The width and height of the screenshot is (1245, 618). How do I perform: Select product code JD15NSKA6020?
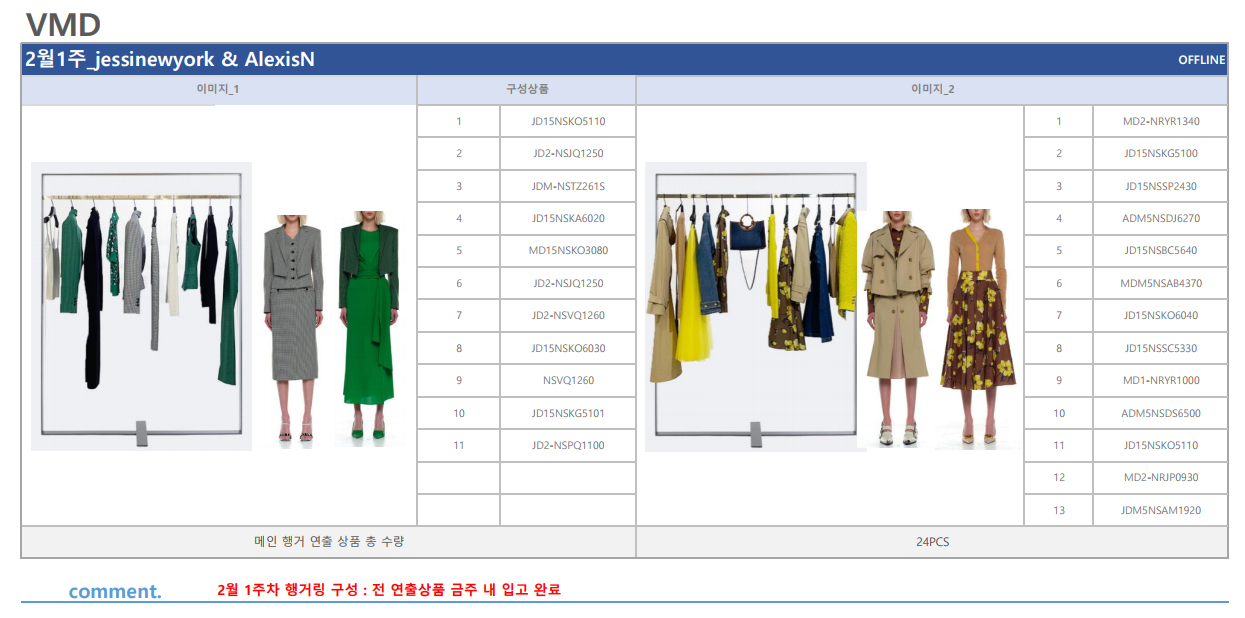click(x=568, y=218)
